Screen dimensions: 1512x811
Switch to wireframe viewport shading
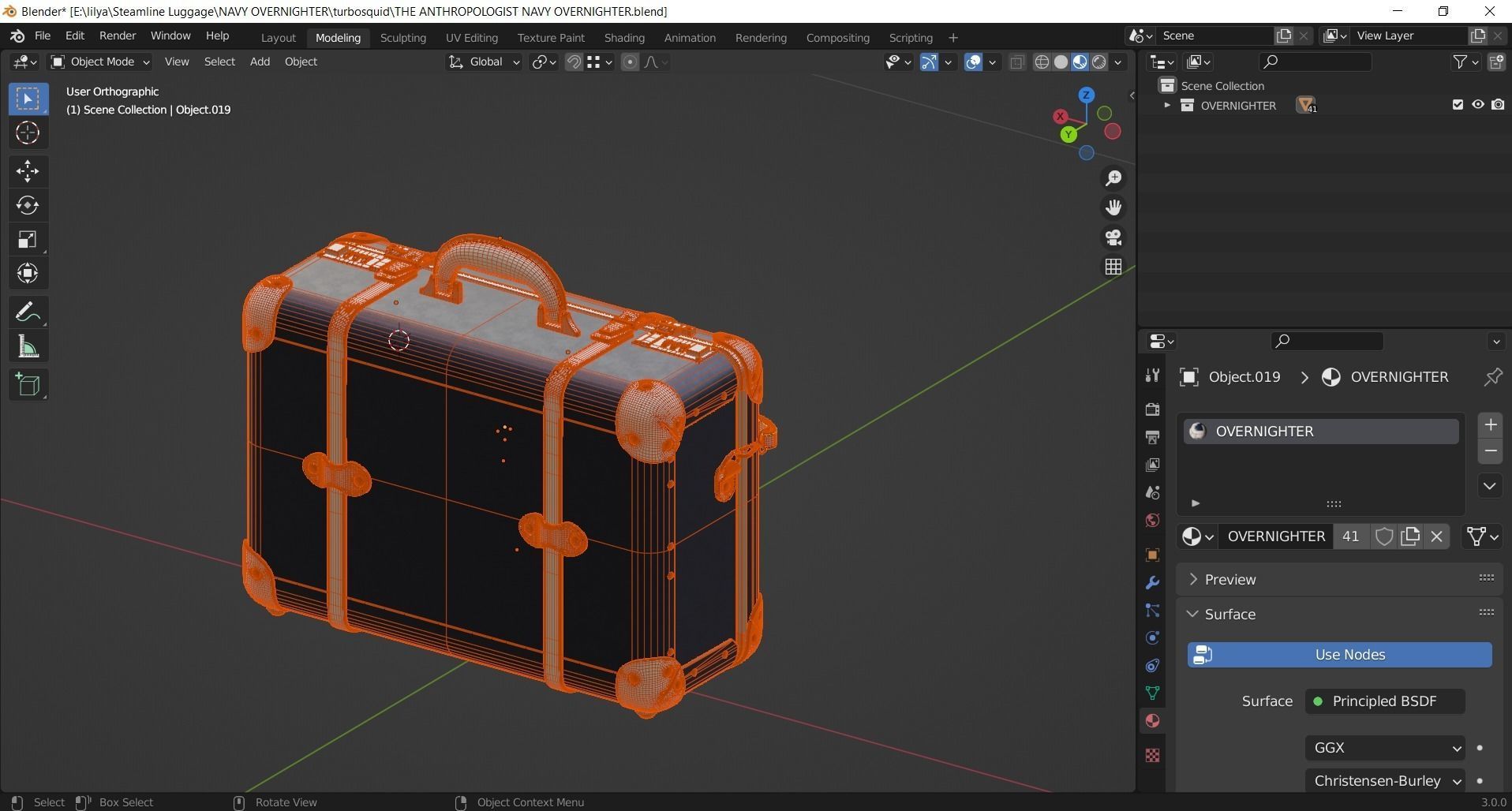click(1042, 62)
